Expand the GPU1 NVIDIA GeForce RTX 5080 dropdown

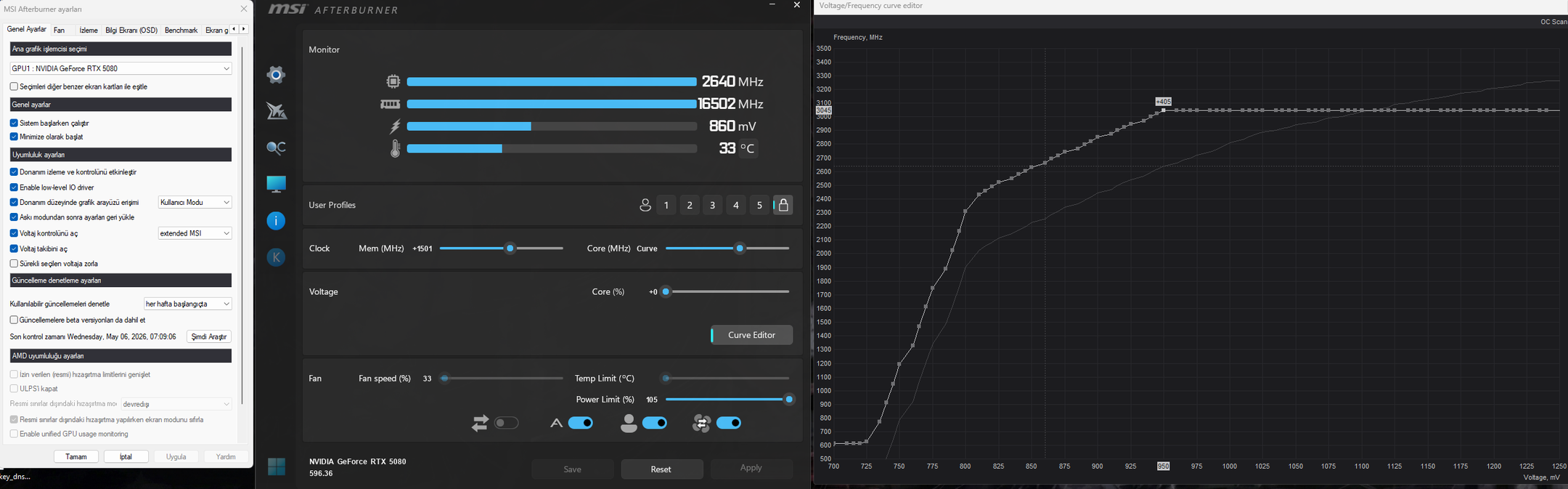[121, 68]
